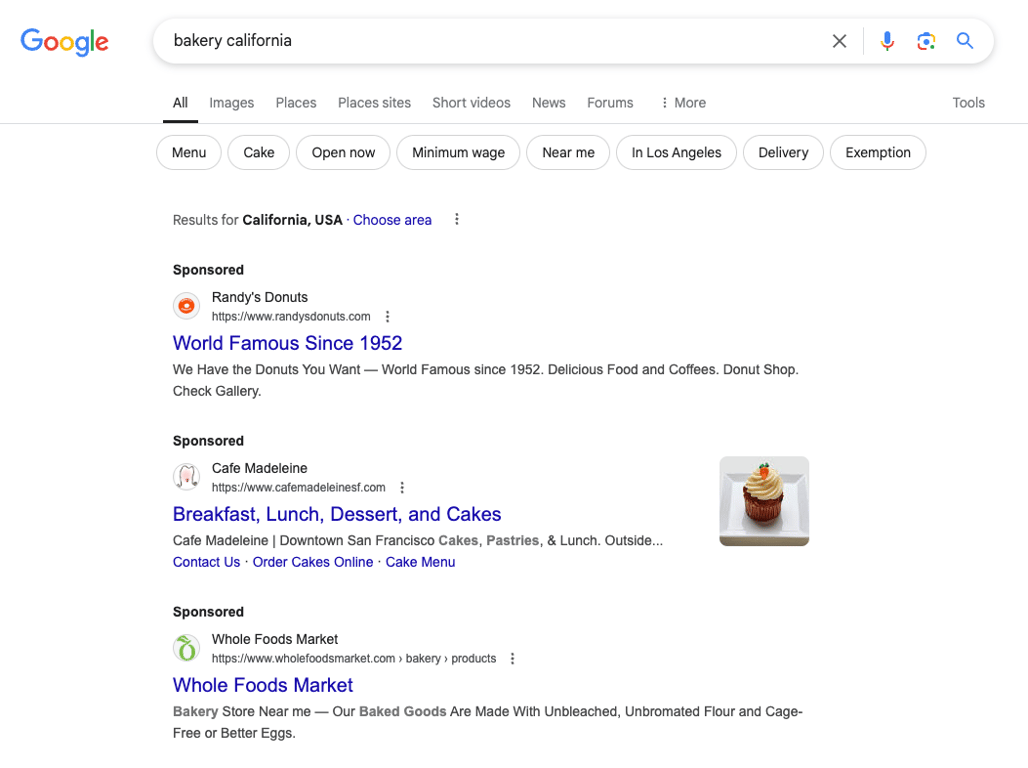Click the Cafe Madeleine favicon

(x=186, y=477)
